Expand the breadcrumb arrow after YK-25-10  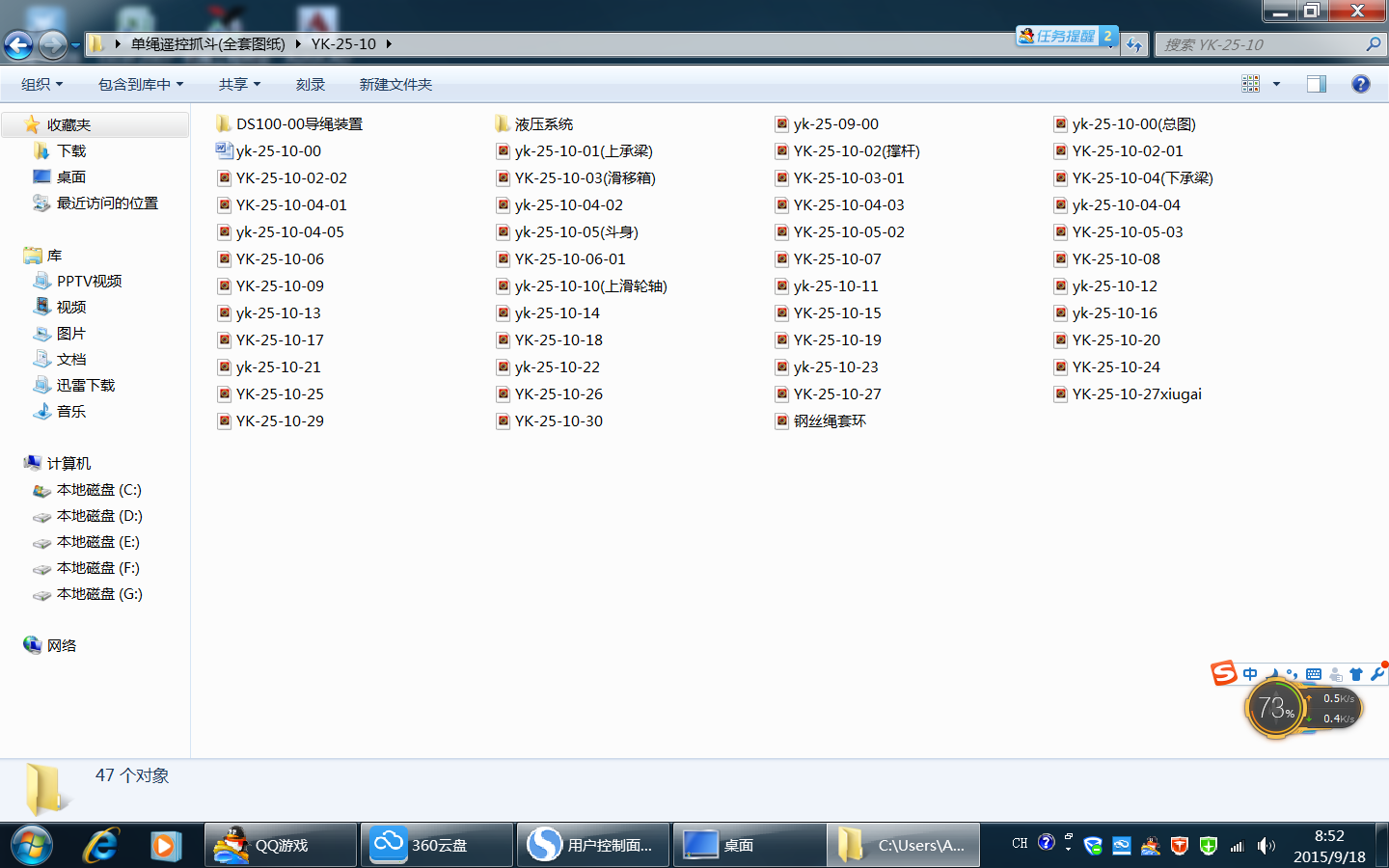(x=389, y=43)
